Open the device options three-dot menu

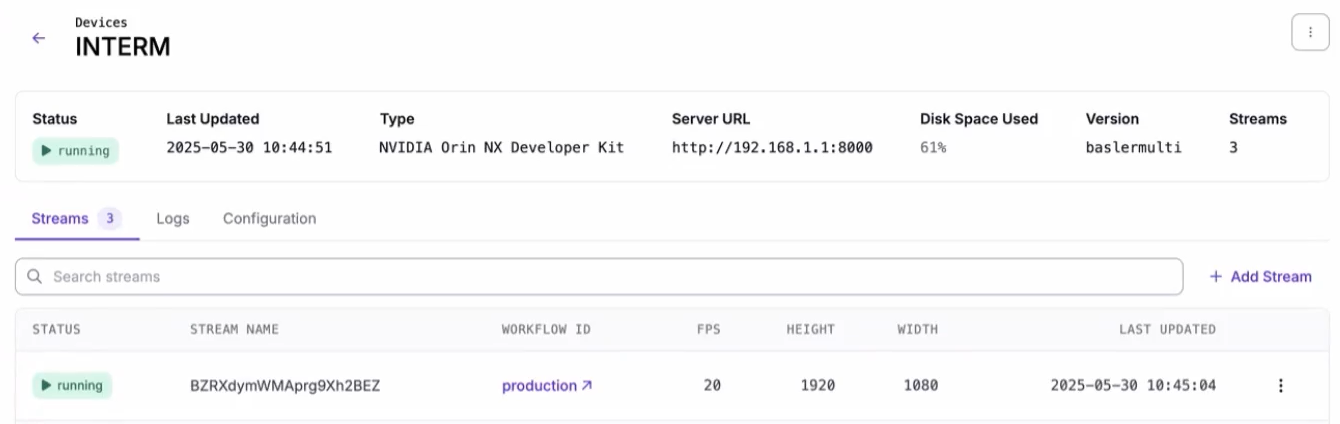click(x=1310, y=32)
